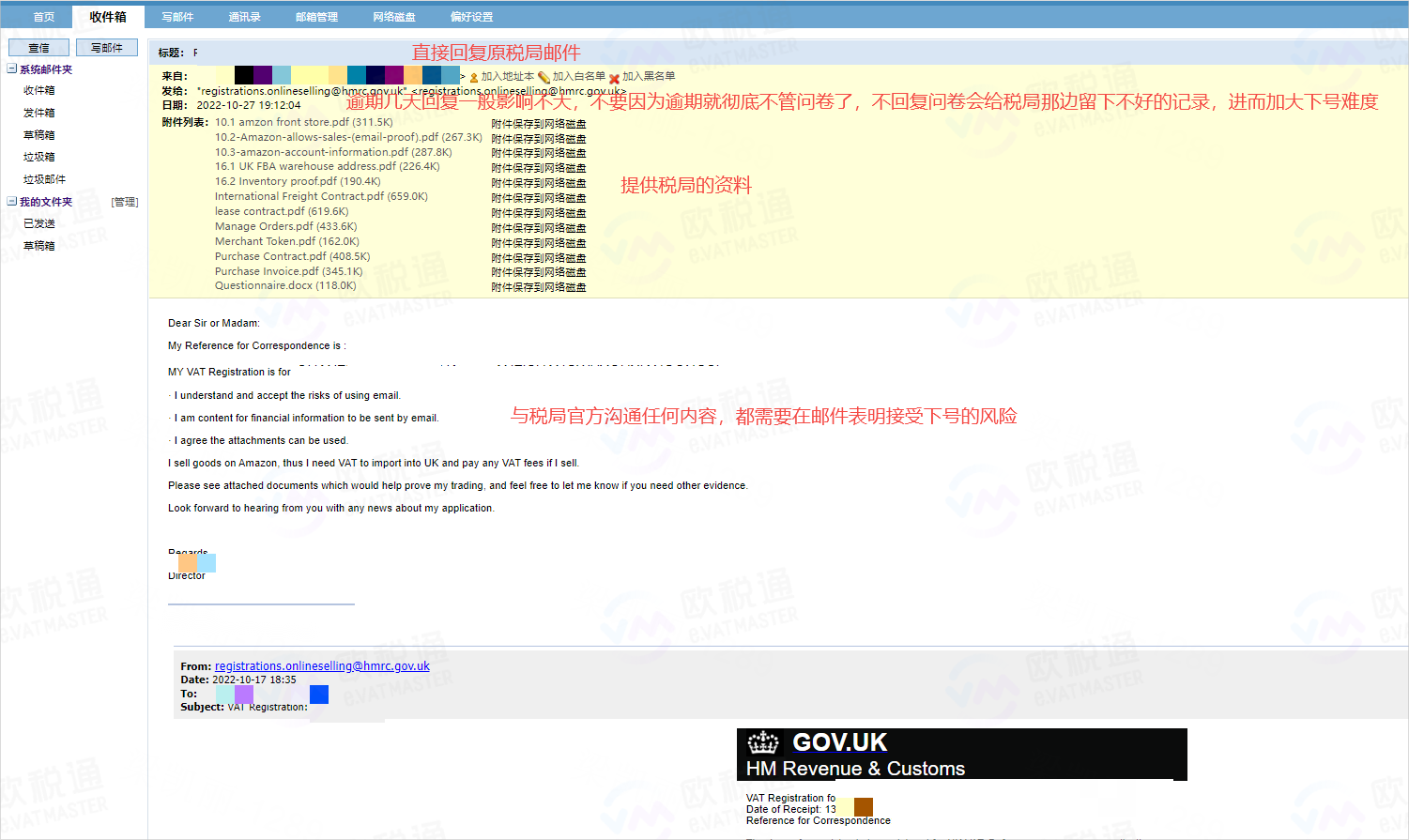Collapse the 我的文件夹 folder tree

coord(12,201)
